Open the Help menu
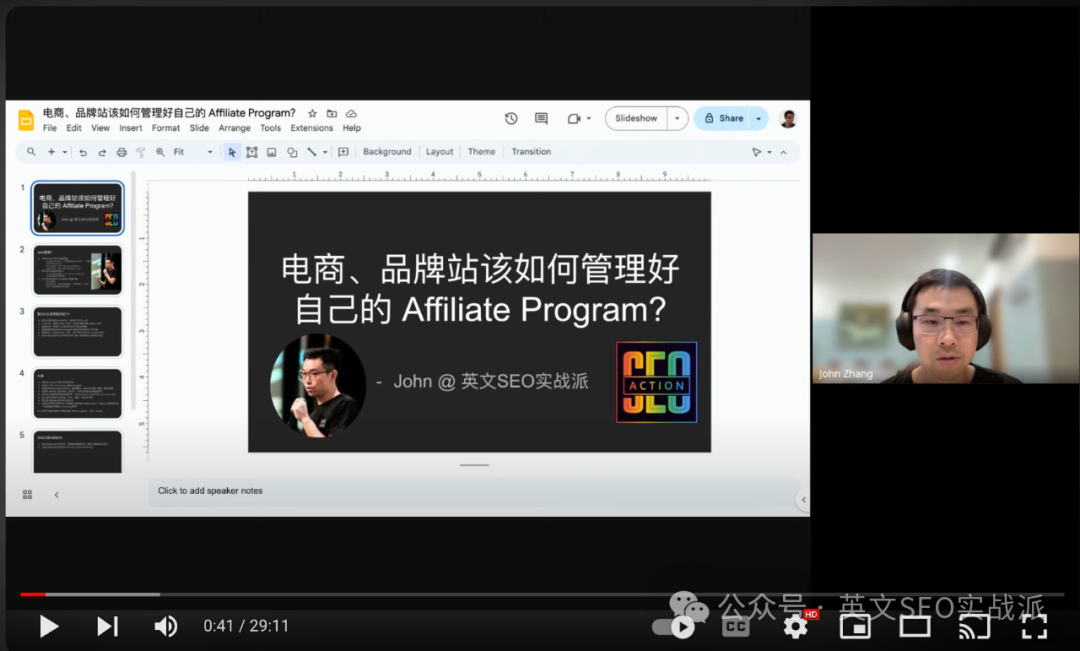 351,128
